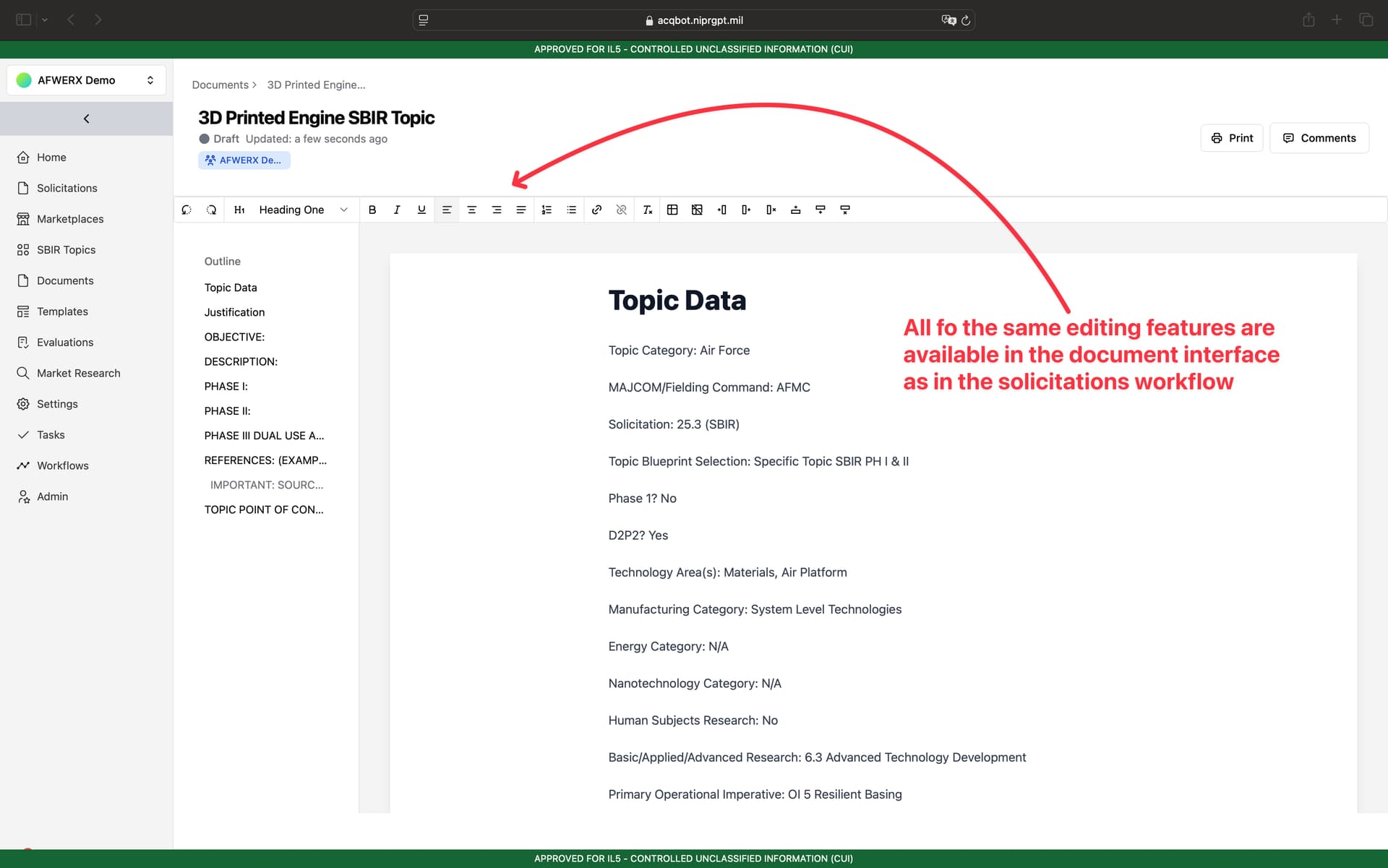1388x868 pixels.
Task: Jump to Topic Data in outline
Action: tap(231, 288)
